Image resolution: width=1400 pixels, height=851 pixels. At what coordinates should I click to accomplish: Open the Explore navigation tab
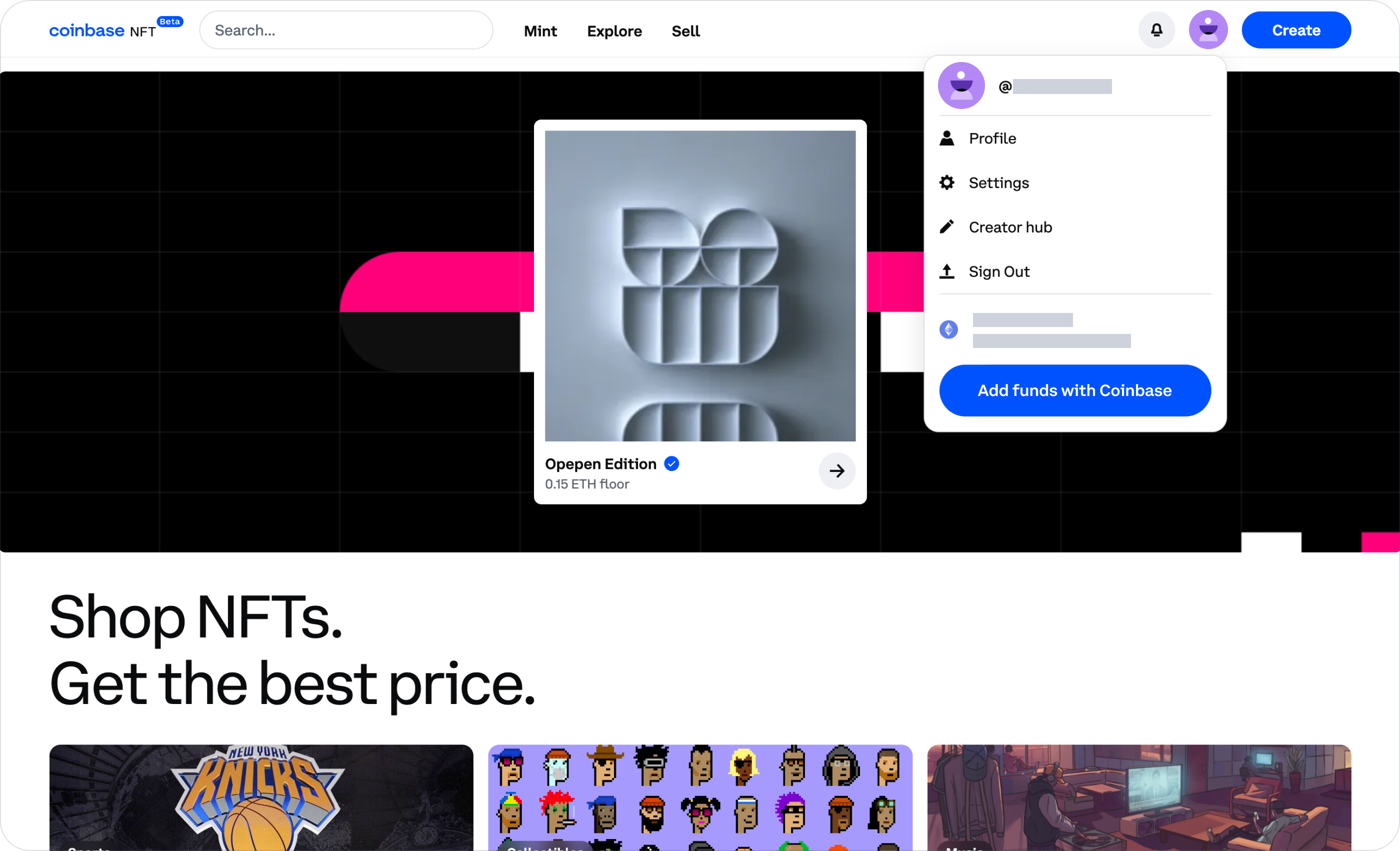tap(614, 30)
